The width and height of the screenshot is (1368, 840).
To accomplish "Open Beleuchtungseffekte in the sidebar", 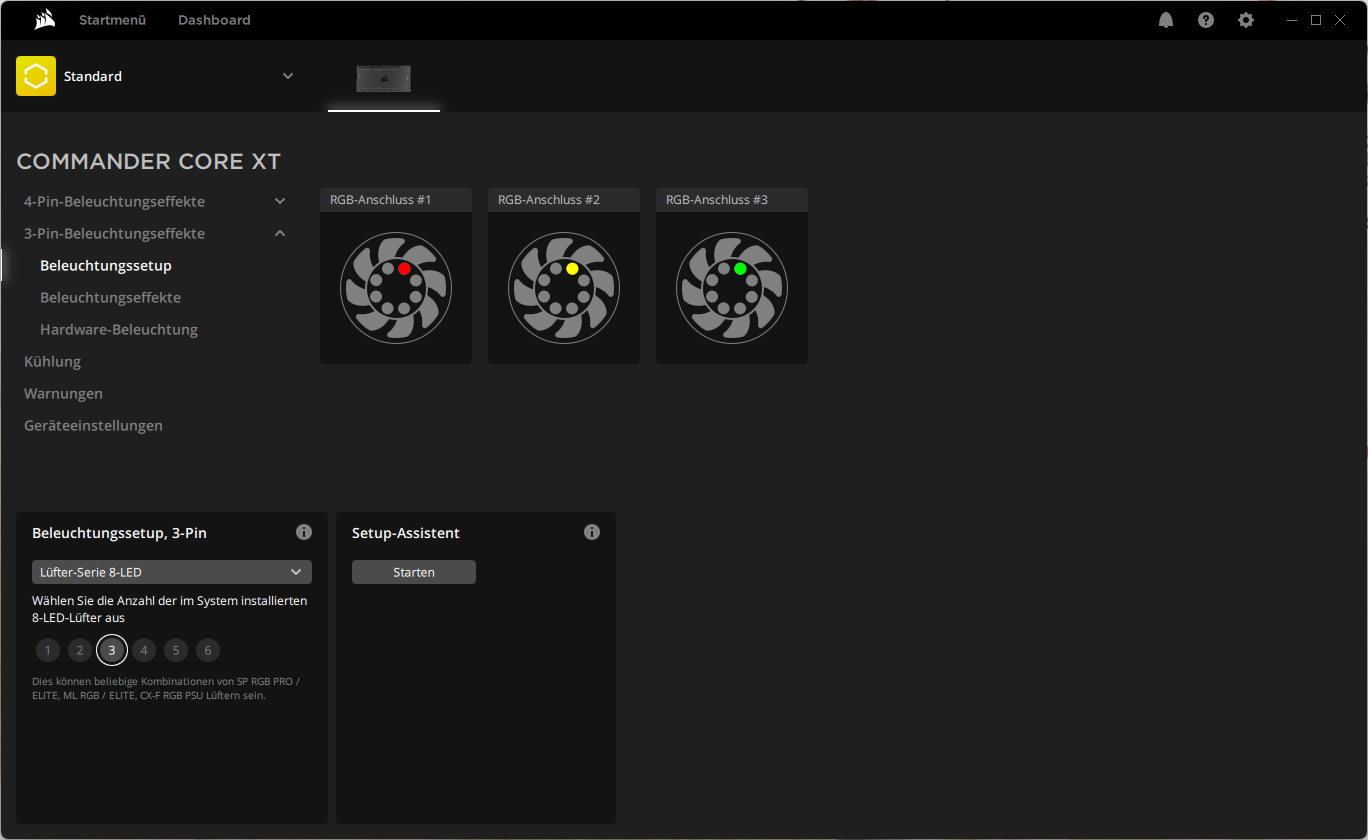I will pos(110,297).
